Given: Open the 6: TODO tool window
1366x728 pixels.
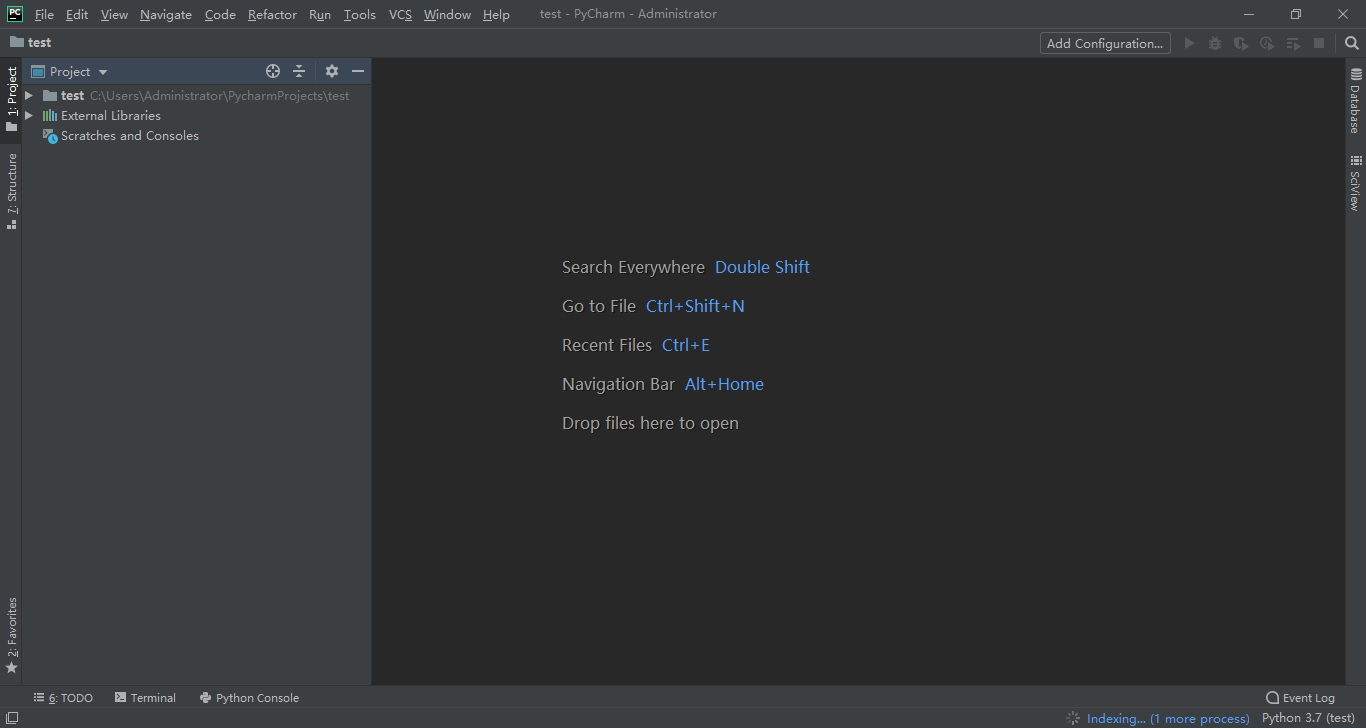Looking at the screenshot, I should click(63, 698).
